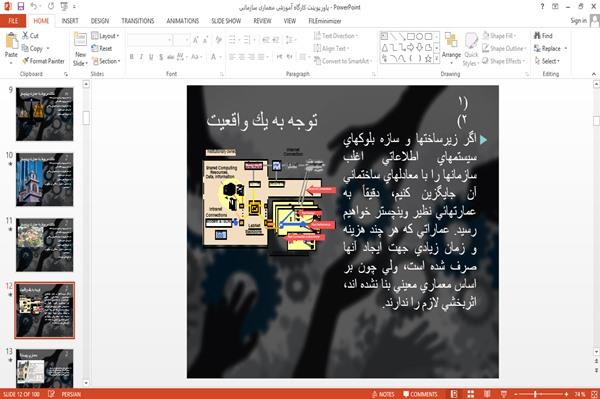
Task: Open PowerPoint Help question mark
Action: point(542,7)
